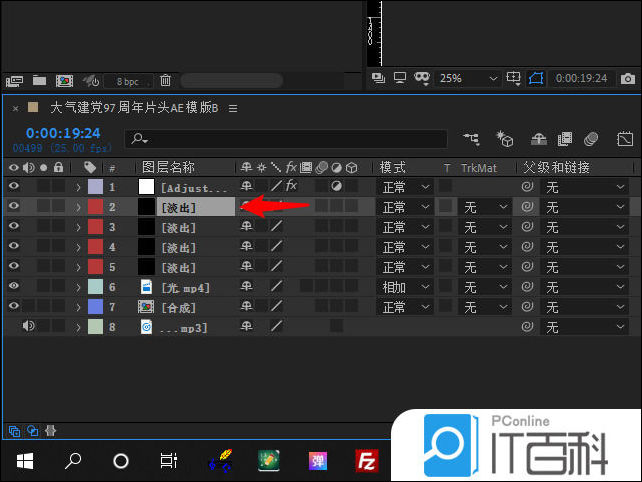Screen dimensions: 642x482
Task: Click the preview time 0:00:19:24 in viewer
Action: (581, 78)
